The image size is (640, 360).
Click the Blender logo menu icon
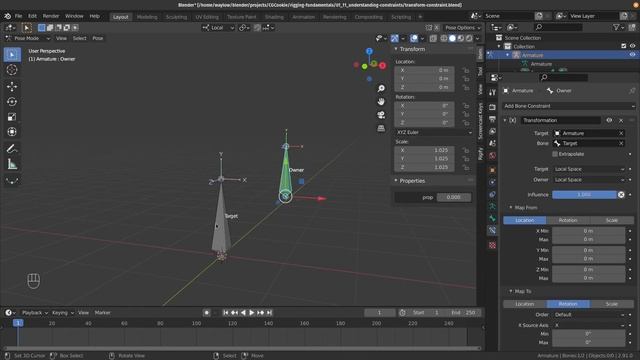pyautogui.click(x=7, y=16)
